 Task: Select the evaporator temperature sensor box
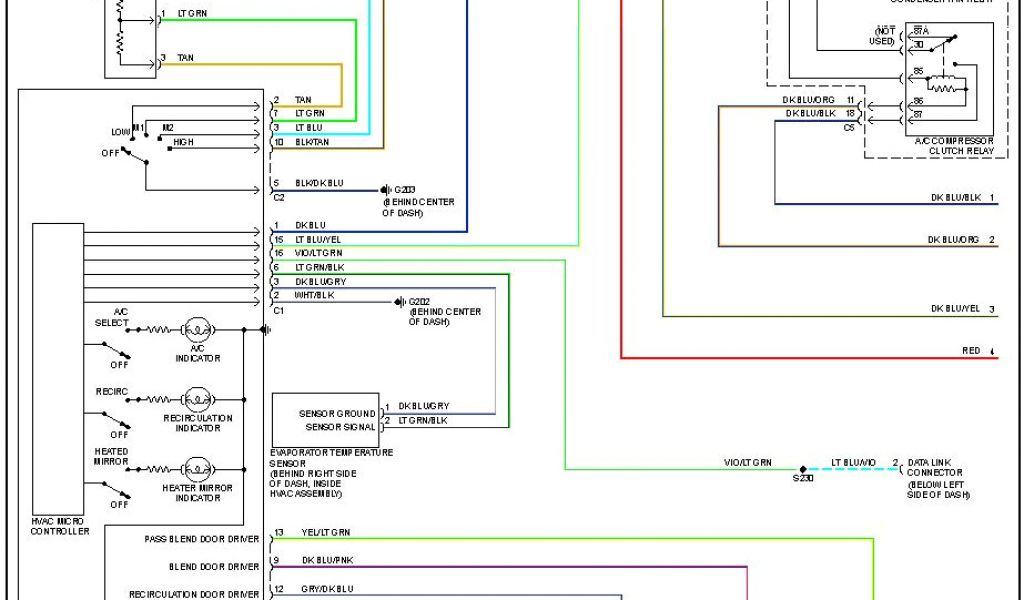coord(325,420)
